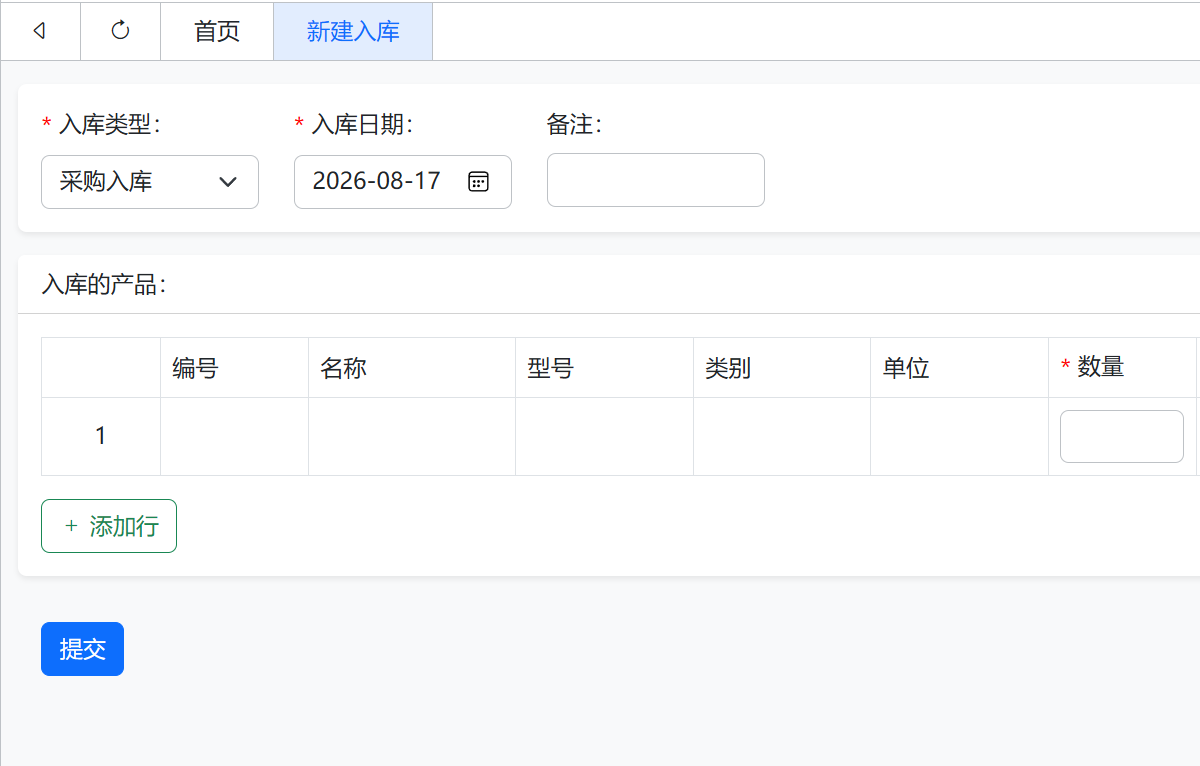The width and height of the screenshot is (1200, 766).
Task: Open the 入库类型 dropdown showing 采购入库
Action: tap(150, 182)
